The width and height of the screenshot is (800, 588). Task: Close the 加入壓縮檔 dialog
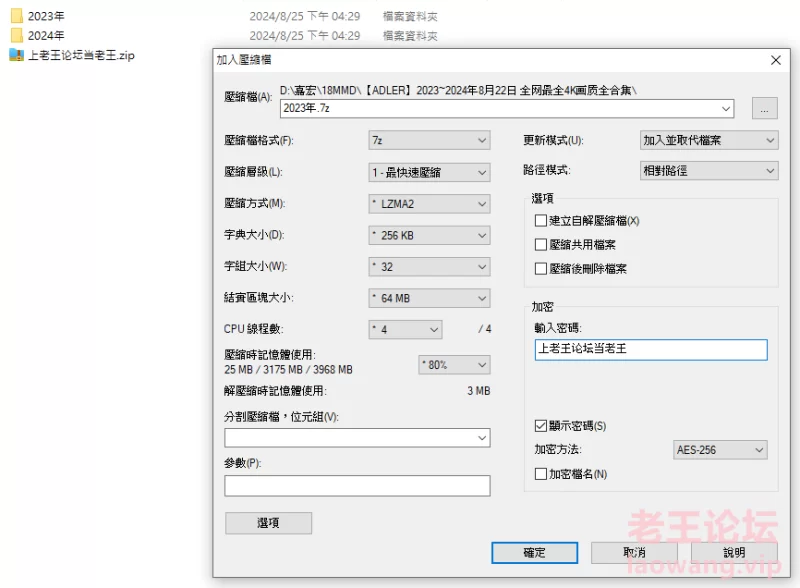coord(776,60)
